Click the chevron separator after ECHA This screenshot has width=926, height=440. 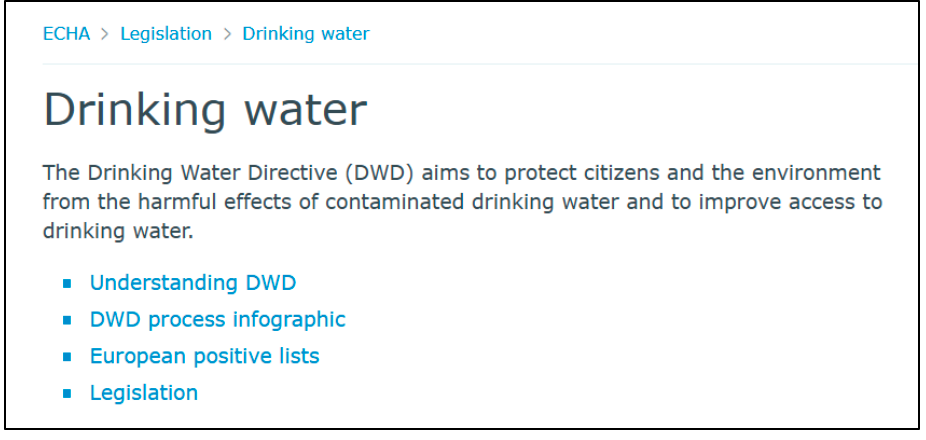pyautogui.click(x=105, y=34)
